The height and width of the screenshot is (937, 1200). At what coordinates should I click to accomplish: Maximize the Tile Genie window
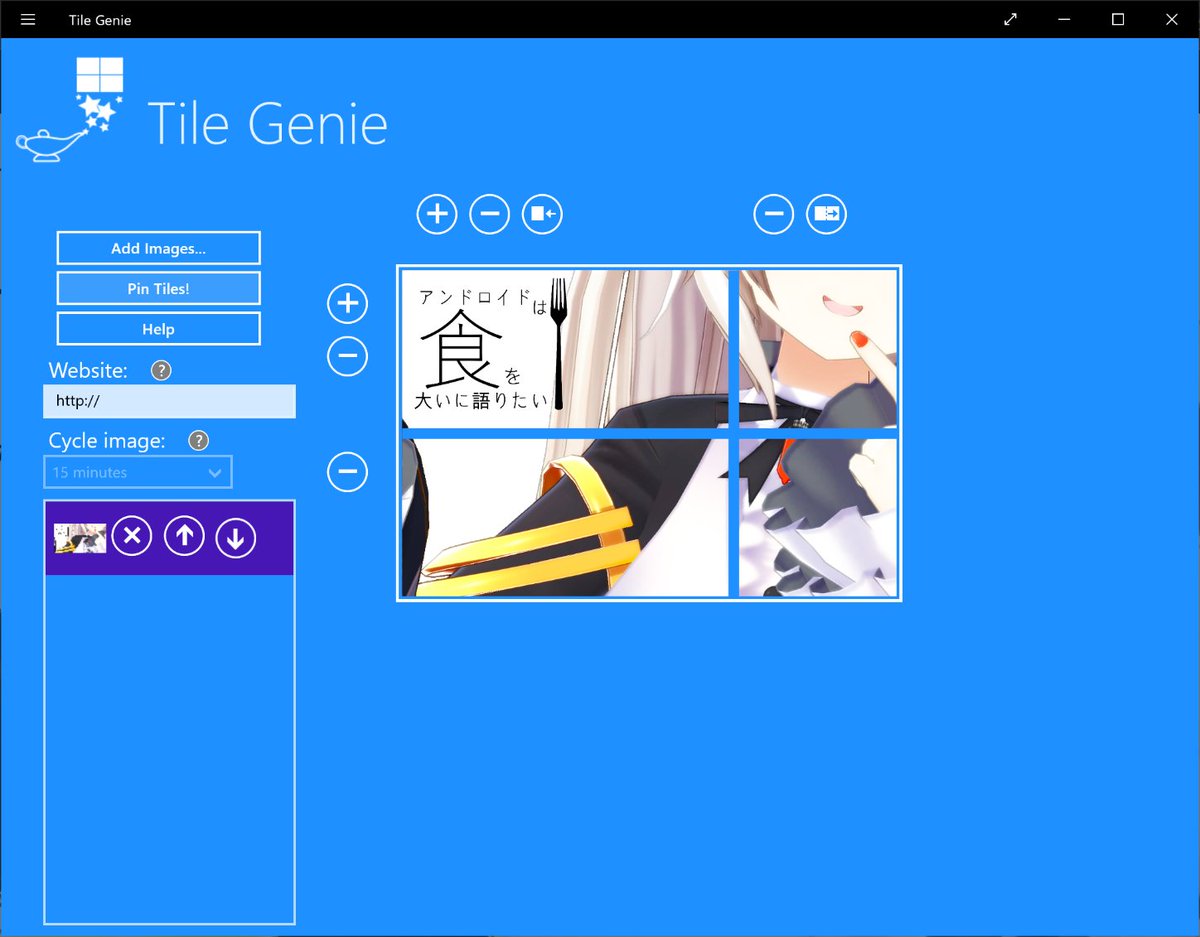point(1119,19)
